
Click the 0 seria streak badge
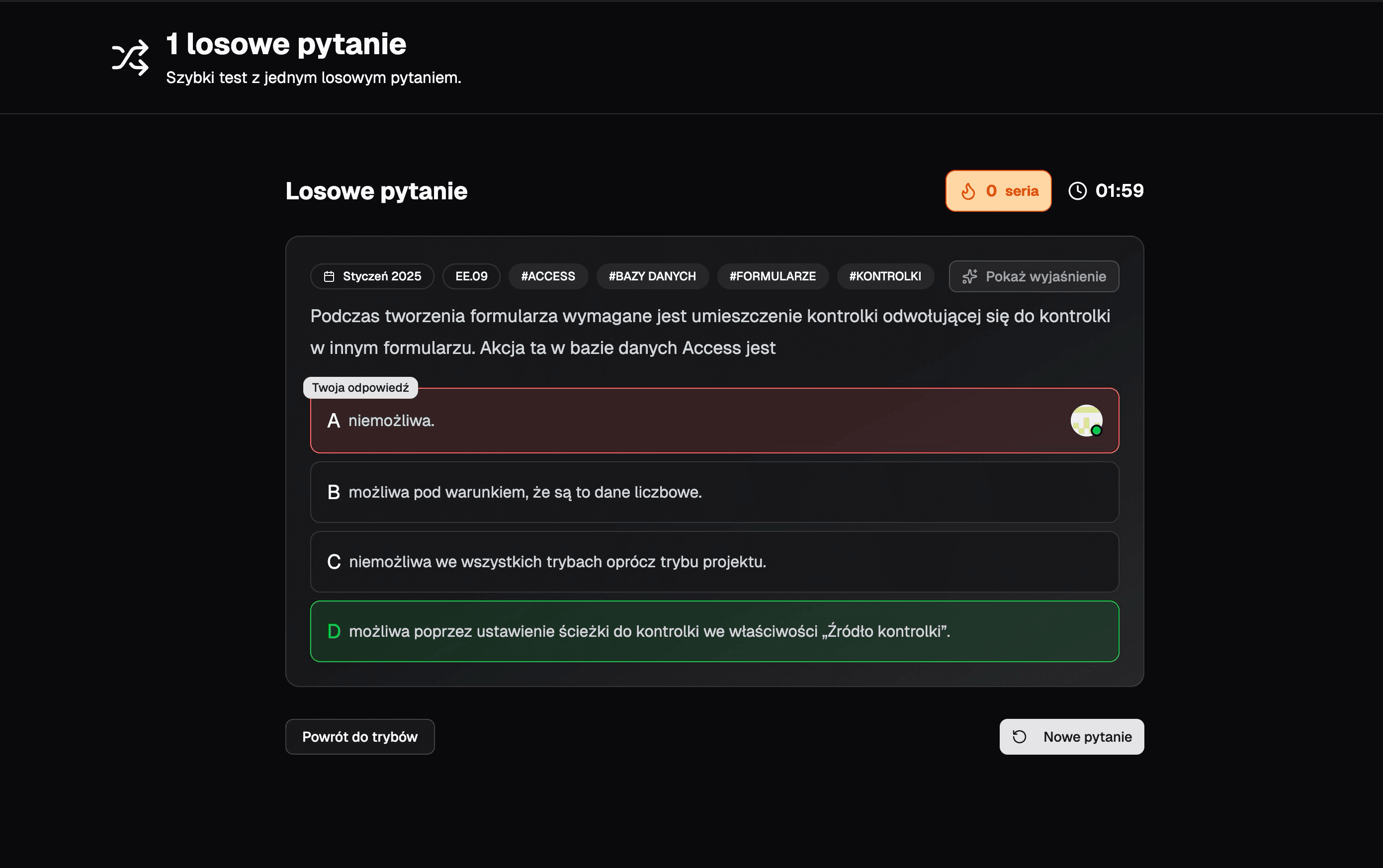coord(998,191)
